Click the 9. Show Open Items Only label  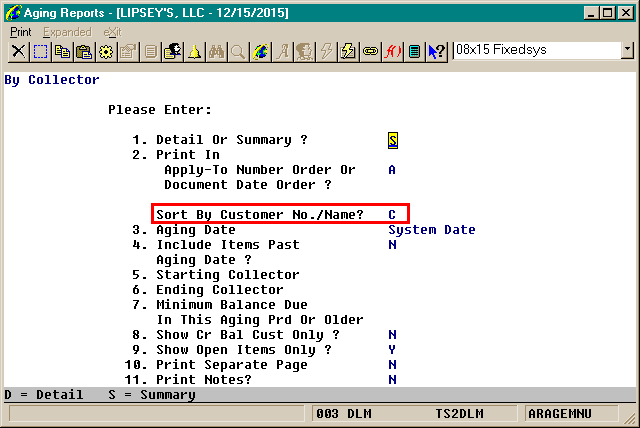pyautogui.click(x=231, y=350)
